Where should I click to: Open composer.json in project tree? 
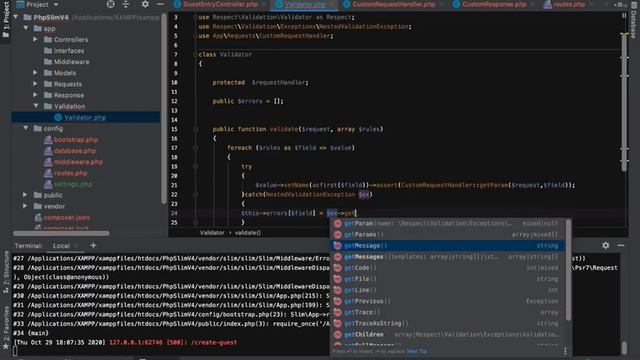tap(67, 218)
